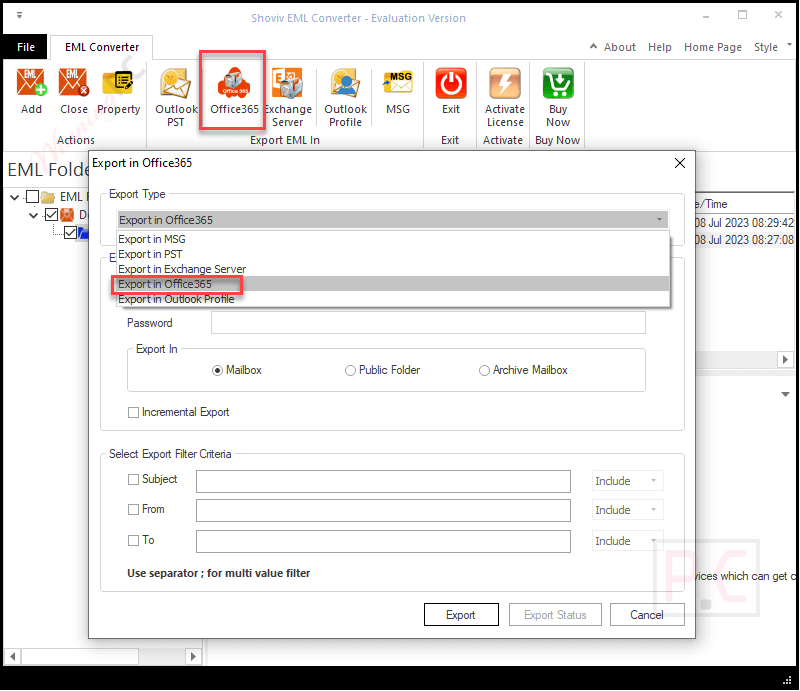Select the Public Folder radio button

350,371
